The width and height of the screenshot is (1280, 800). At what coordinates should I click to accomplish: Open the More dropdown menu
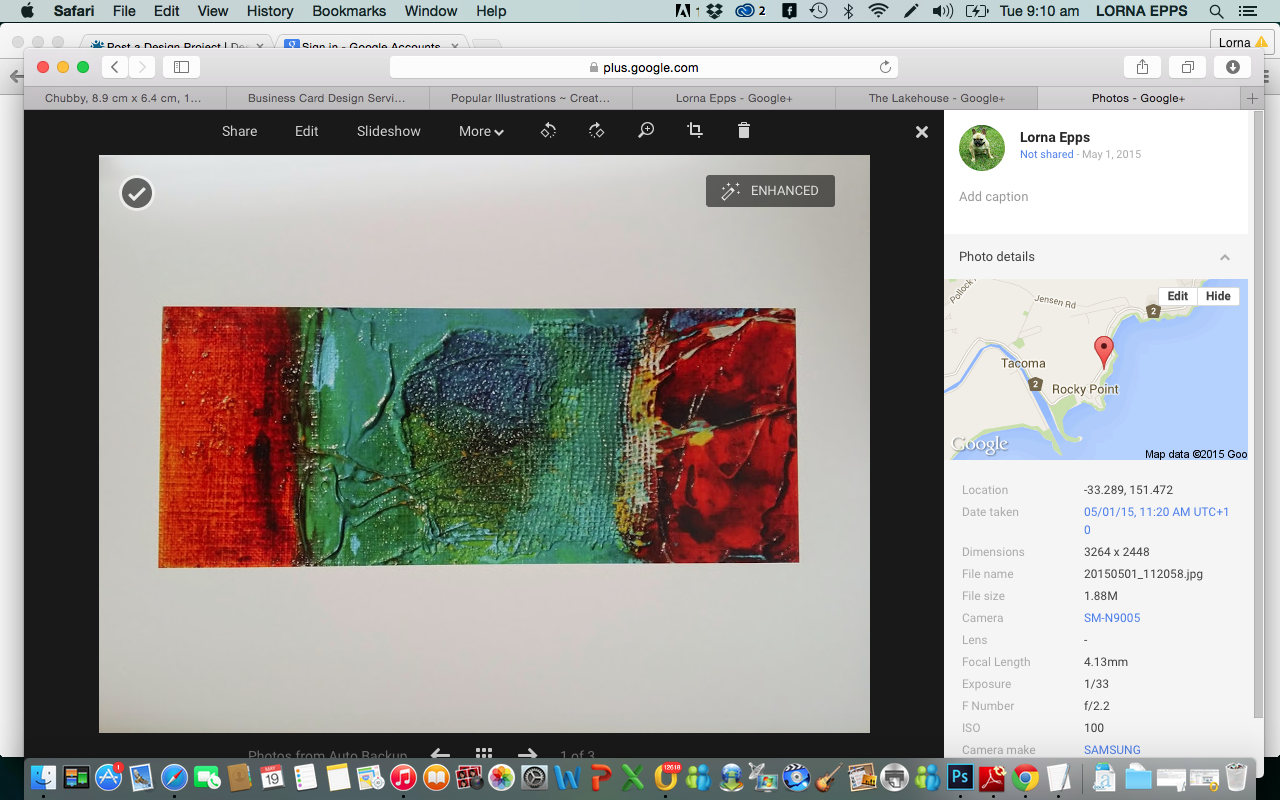pyautogui.click(x=481, y=131)
